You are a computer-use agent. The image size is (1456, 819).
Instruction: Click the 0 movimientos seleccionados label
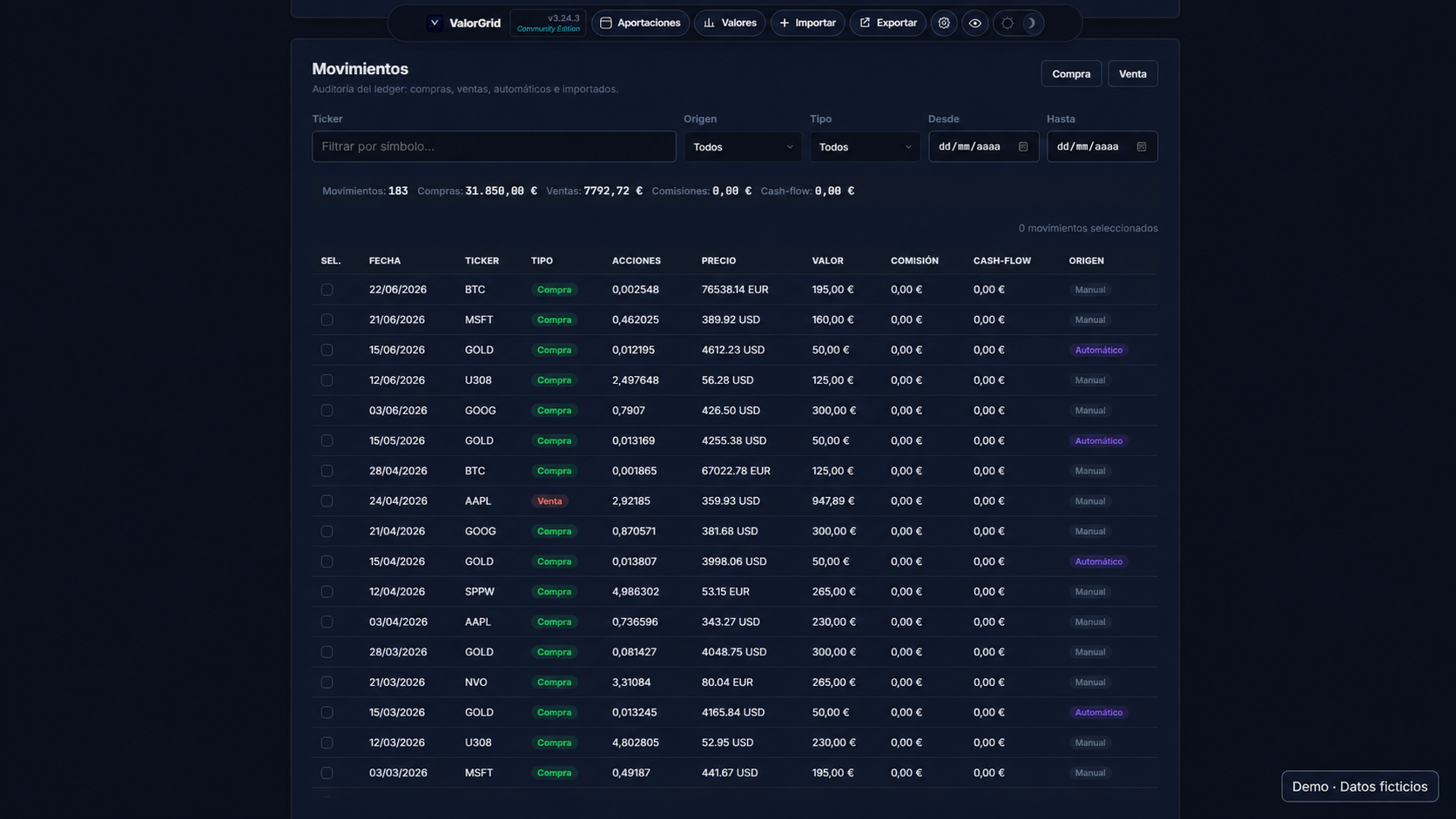tap(1089, 228)
